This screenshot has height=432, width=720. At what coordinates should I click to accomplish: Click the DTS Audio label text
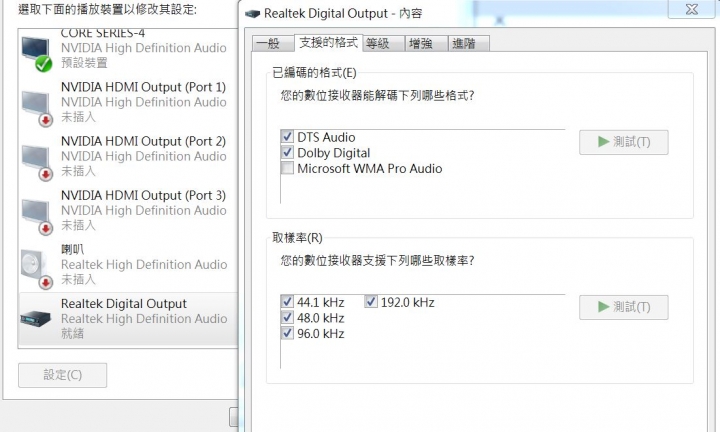[x=326, y=137]
